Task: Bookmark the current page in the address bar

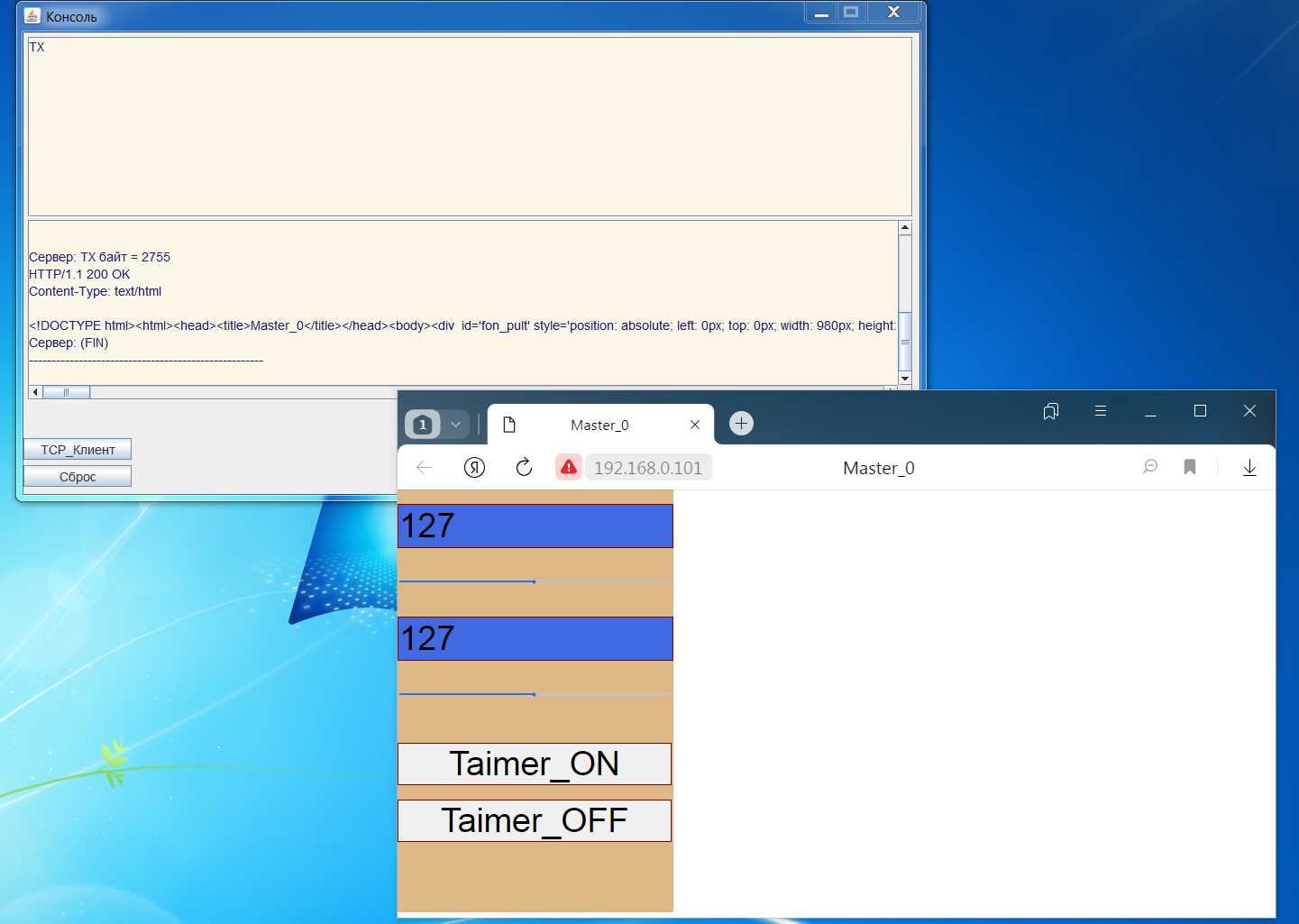Action: pos(1190,467)
